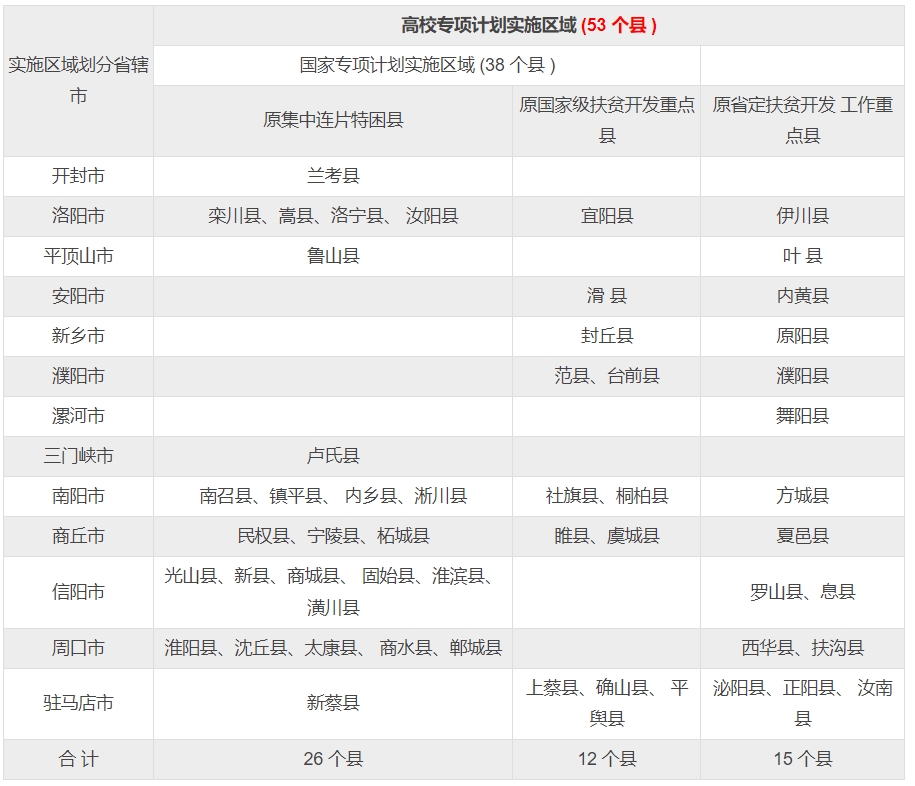Select the 26 个县 total cell
Viewport: 915px width, 786px height.
pyautogui.click(x=333, y=759)
